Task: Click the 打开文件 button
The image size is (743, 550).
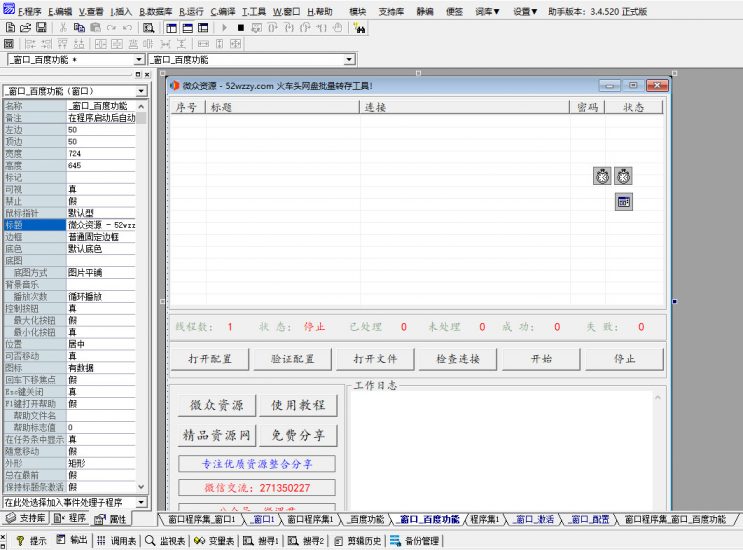Action: [375, 359]
